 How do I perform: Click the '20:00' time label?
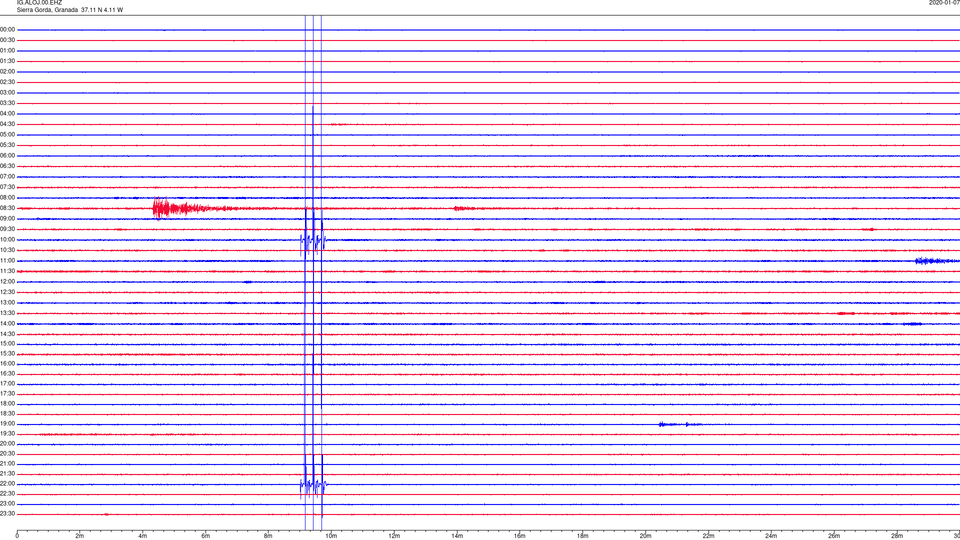7,444
